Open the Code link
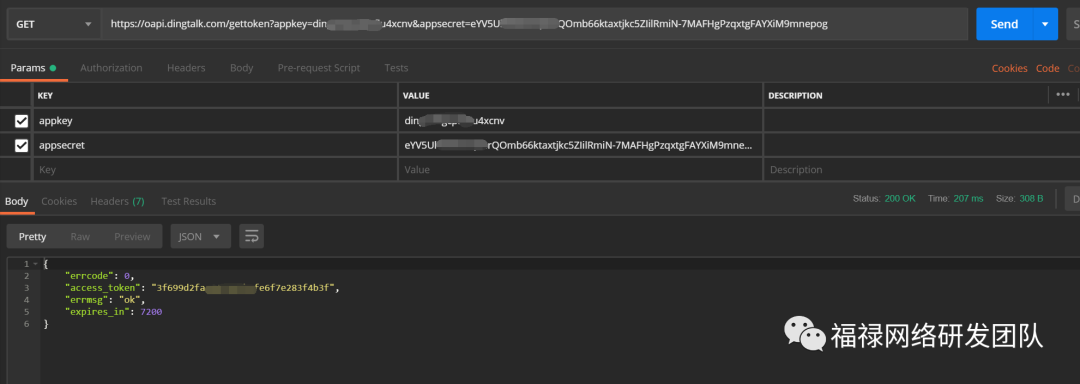 point(1048,68)
